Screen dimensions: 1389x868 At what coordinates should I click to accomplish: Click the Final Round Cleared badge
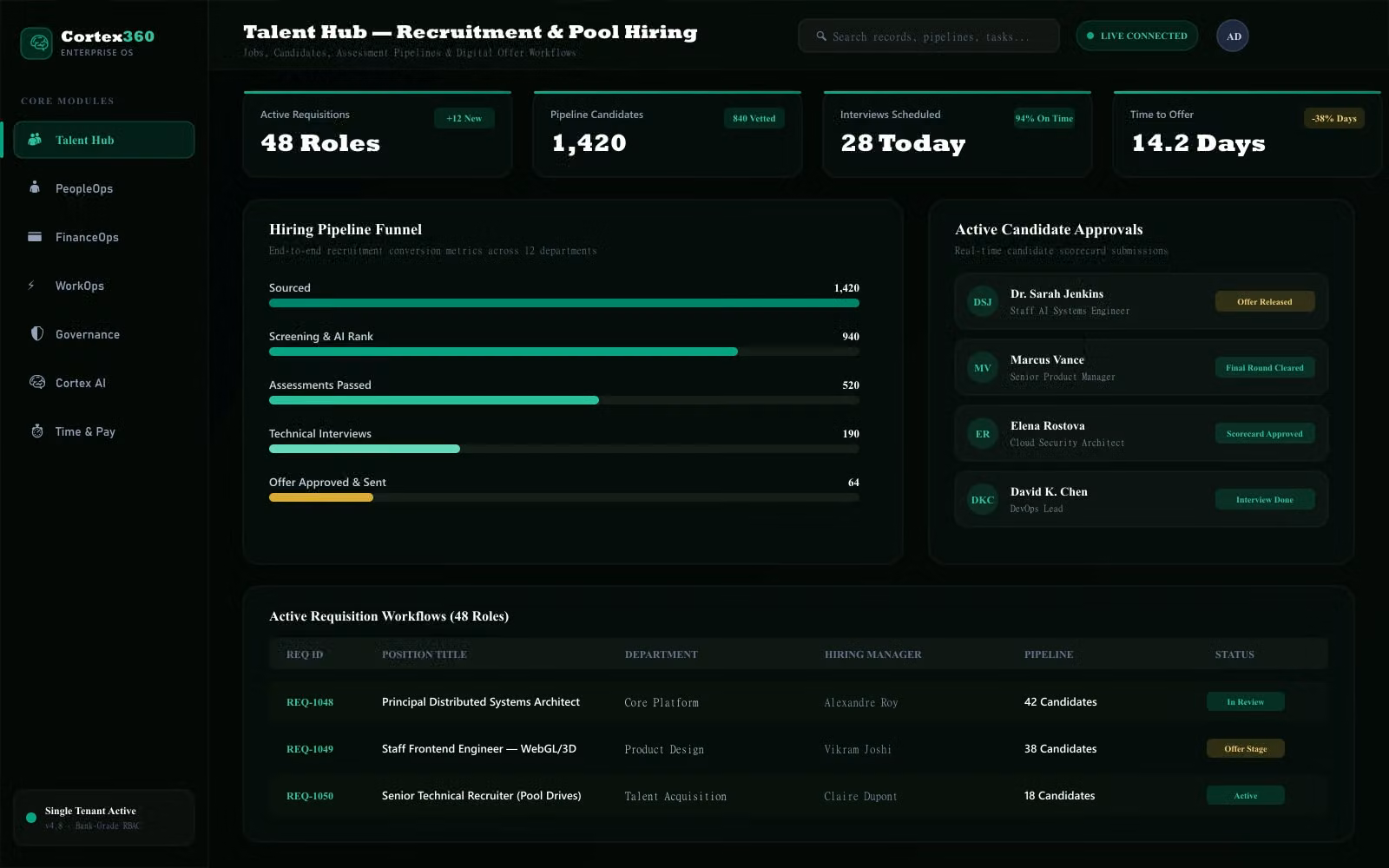click(x=1265, y=367)
